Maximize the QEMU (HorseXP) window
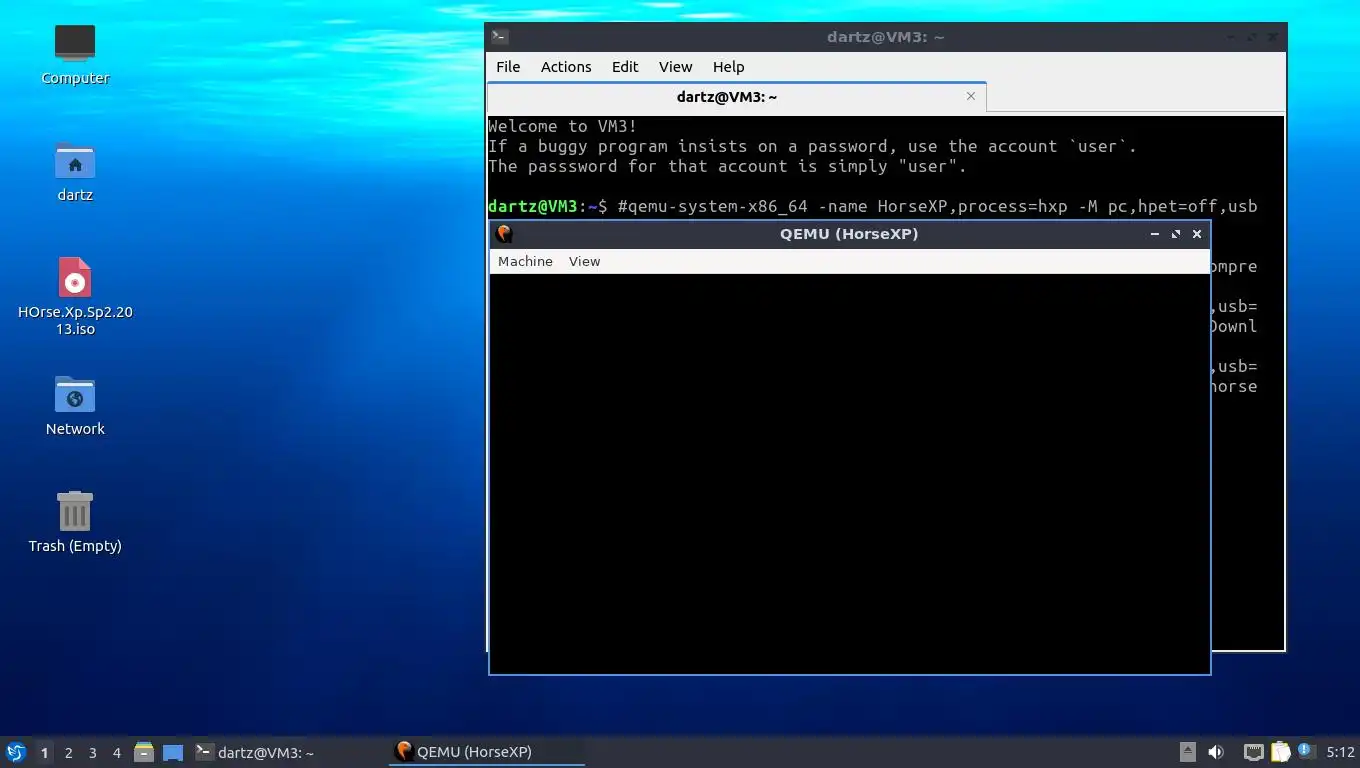Viewport: 1360px width, 768px height. (1176, 234)
